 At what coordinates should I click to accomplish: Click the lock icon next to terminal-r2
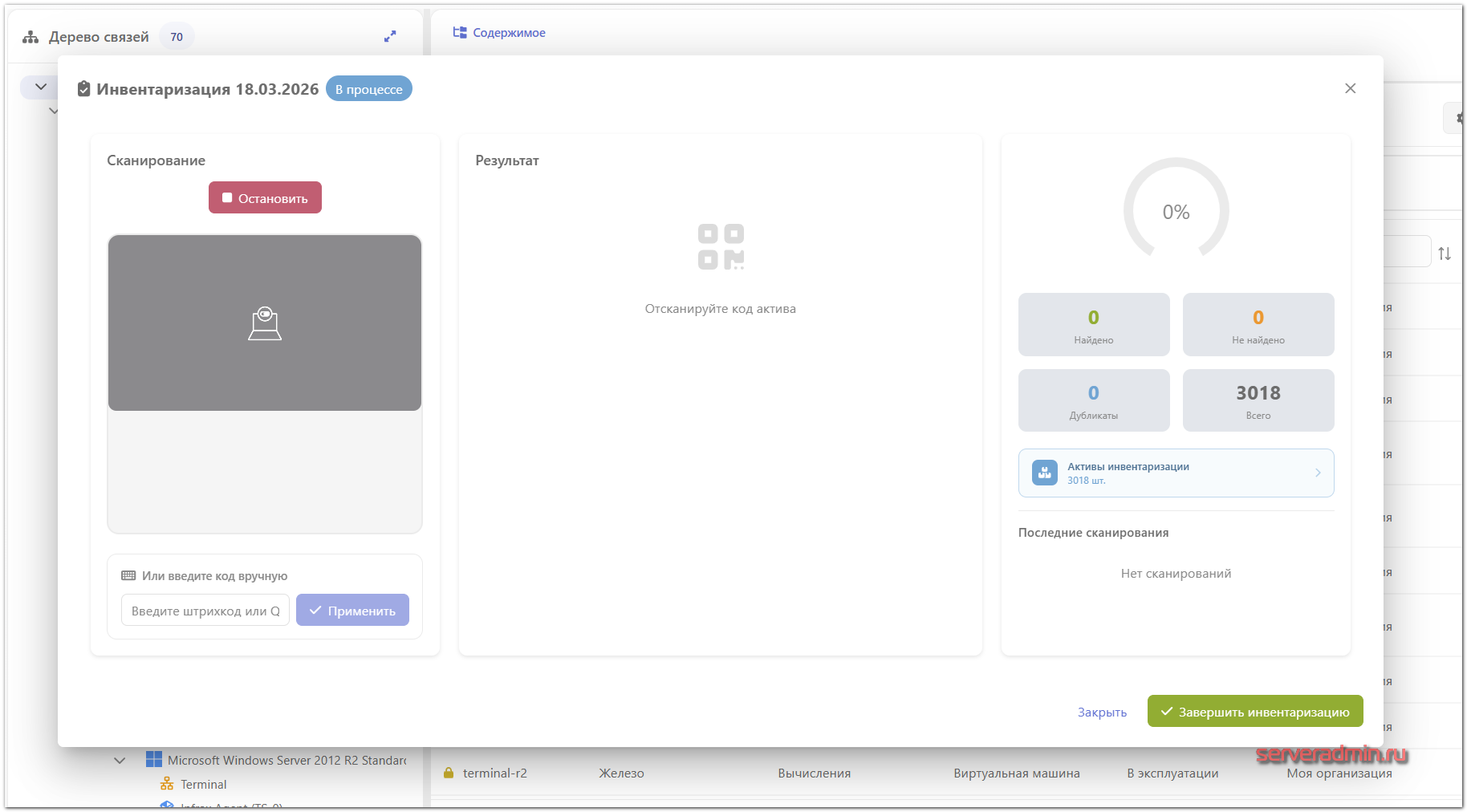tap(449, 773)
